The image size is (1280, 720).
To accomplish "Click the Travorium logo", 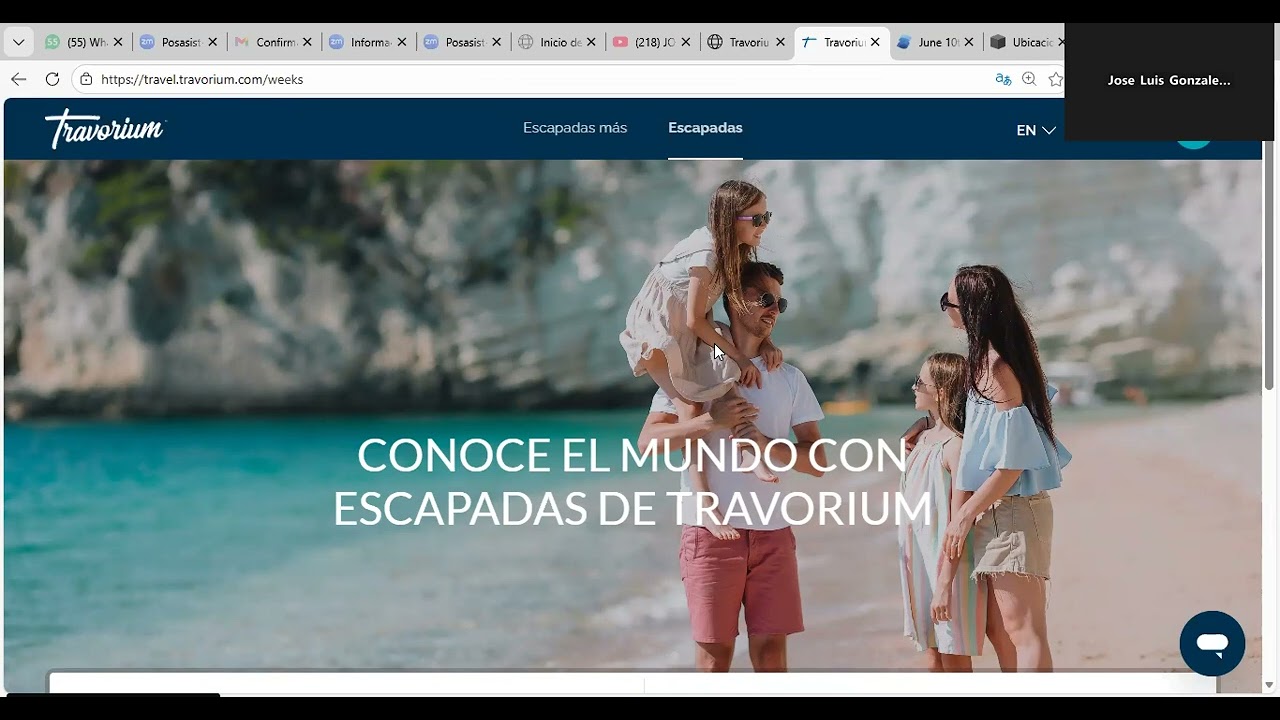I will click(x=105, y=128).
